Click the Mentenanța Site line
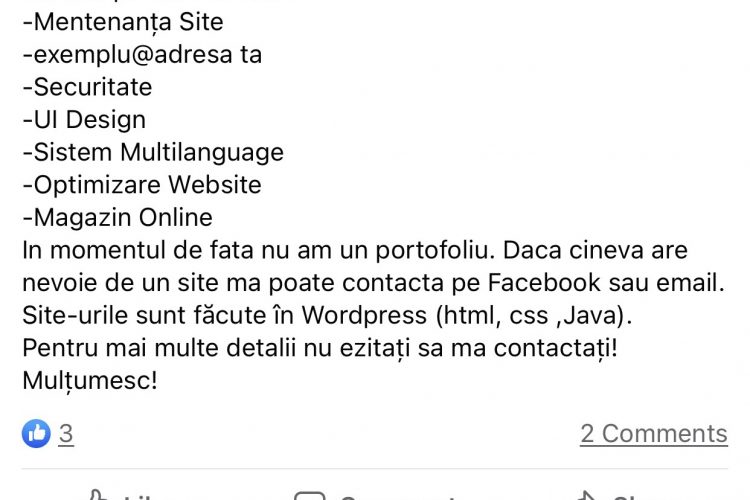 click(x=123, y=22)
